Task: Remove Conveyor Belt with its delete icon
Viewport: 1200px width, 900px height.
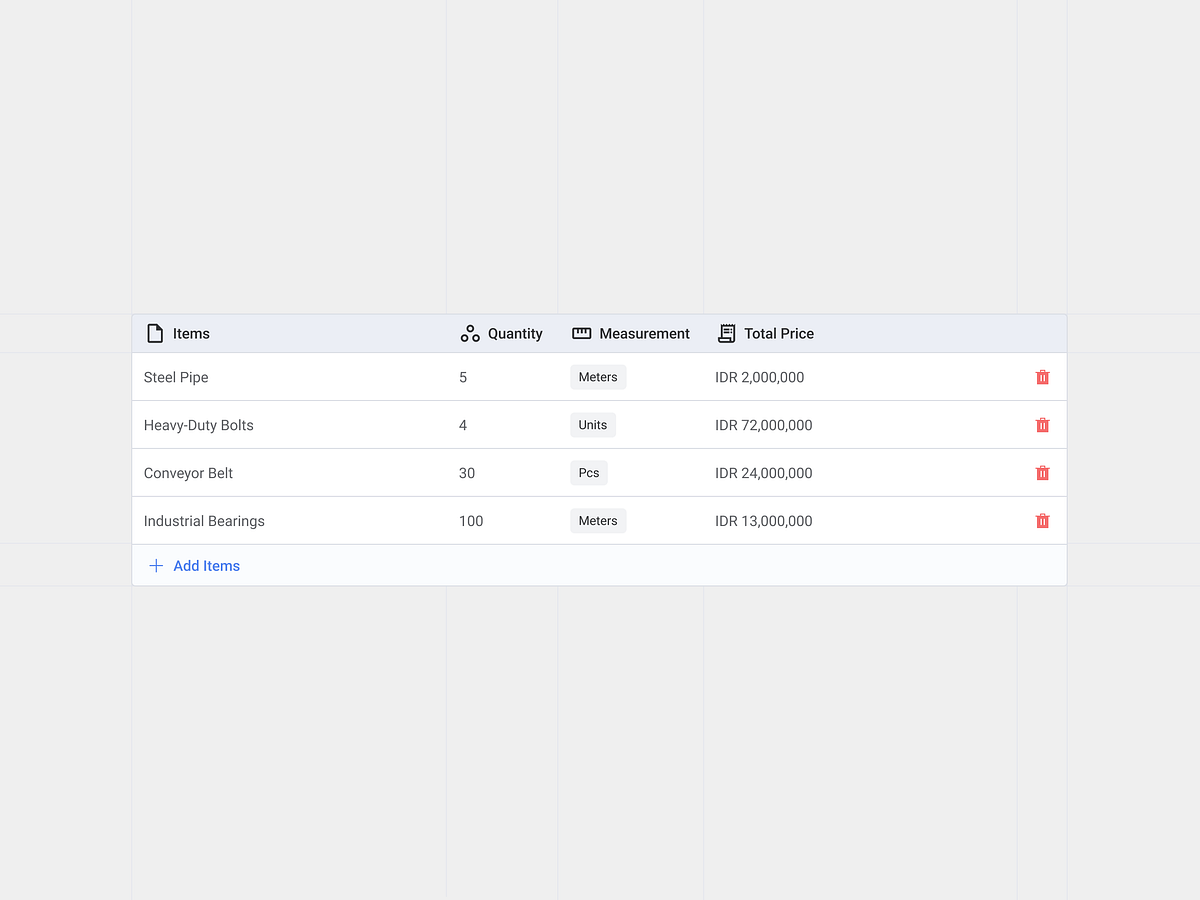Action: click(x=1043, y=472)
